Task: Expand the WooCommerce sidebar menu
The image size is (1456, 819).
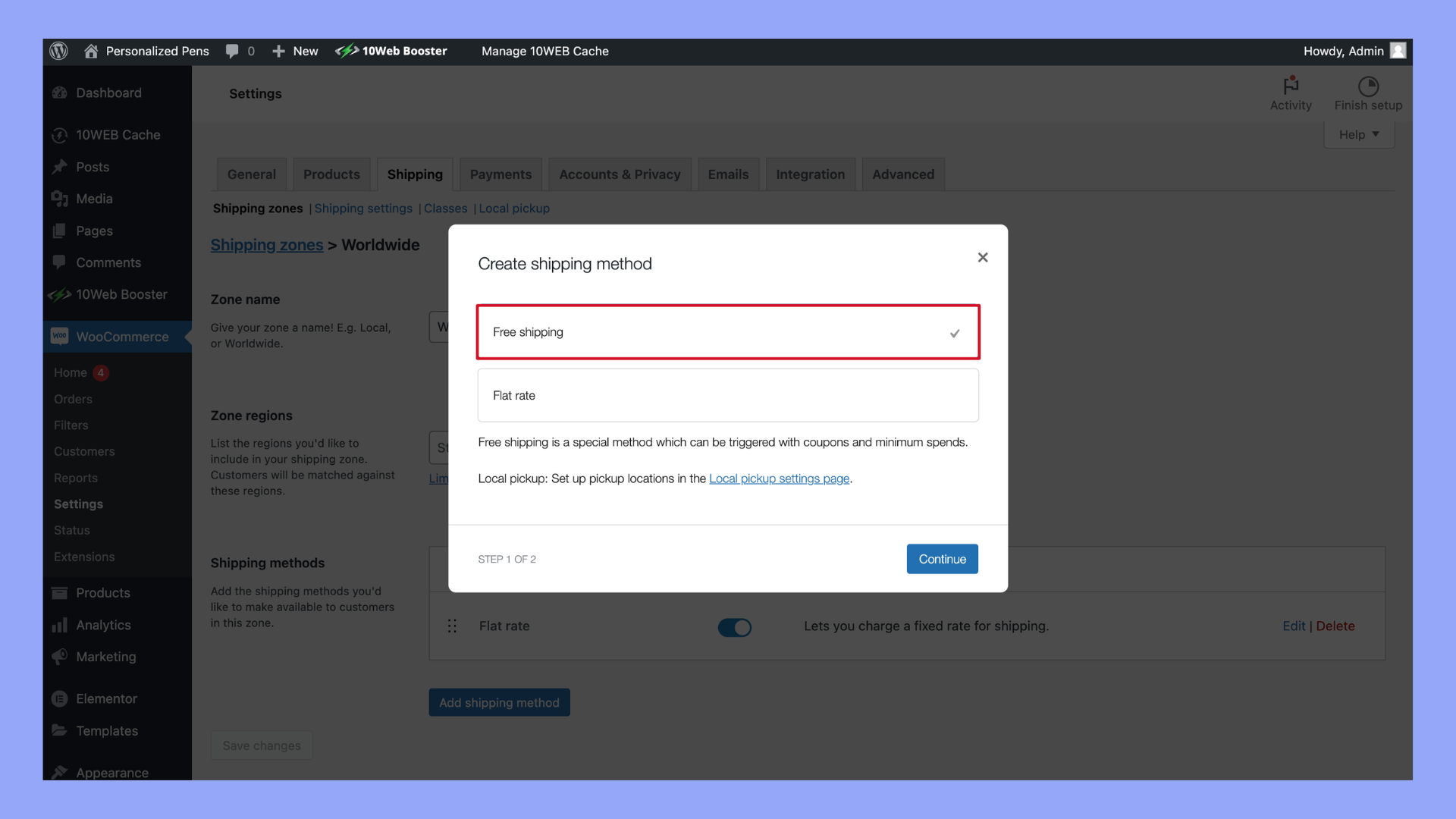Action: [x=121, y=337]
